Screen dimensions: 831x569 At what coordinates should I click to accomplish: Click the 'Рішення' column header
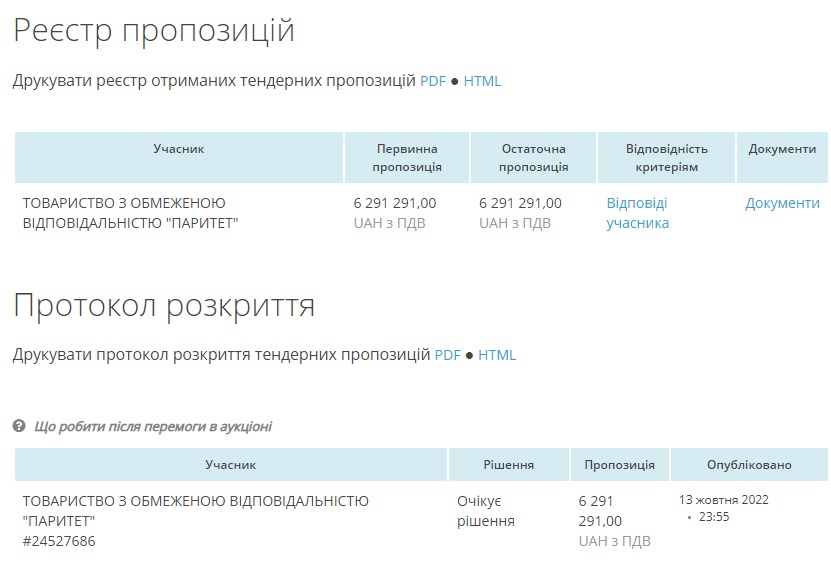point(509,465)
